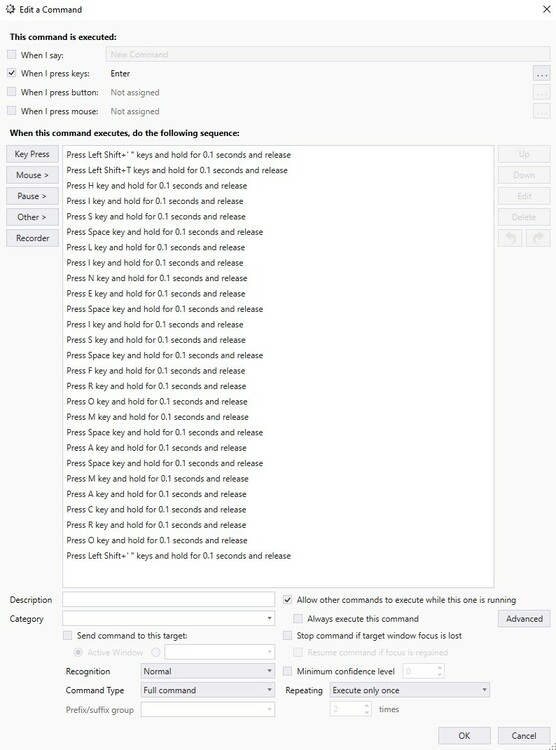Image resolution: width=556 pixels, height=750 pixels.
Task: Check Stop command if target focus lost
Action: tap(288, 635)
